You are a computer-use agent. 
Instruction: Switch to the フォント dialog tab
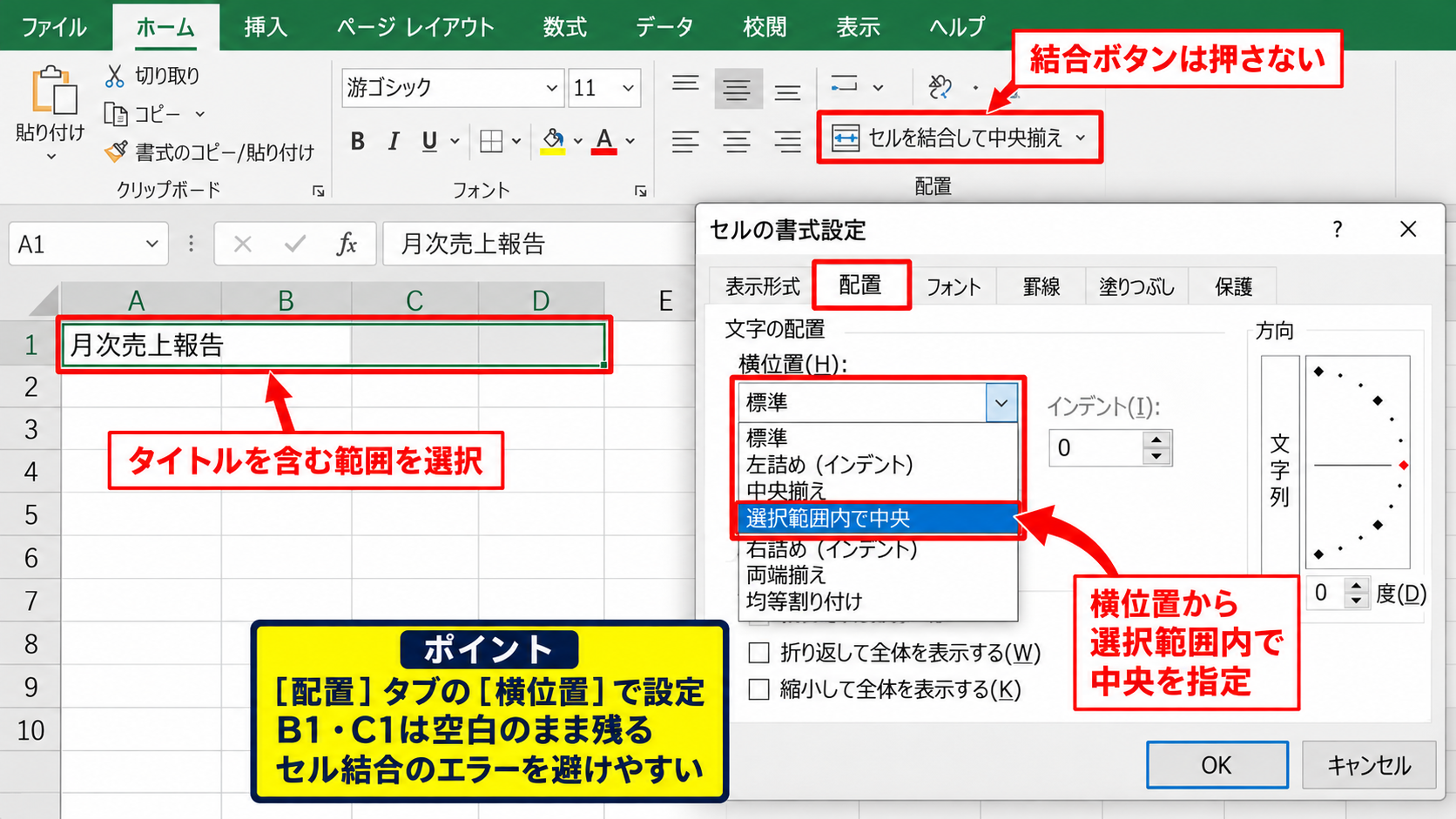pyautogui.click(x=954, y=286)
